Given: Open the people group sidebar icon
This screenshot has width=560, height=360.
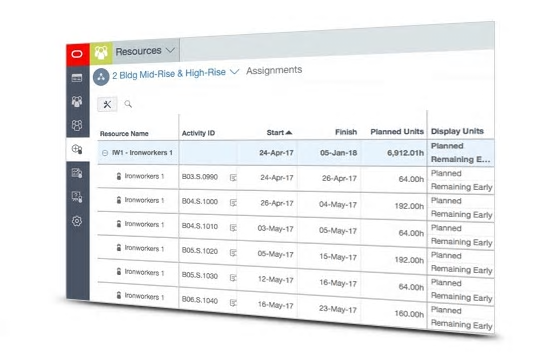Looking at the screenshot, I should tap(77, 101).
